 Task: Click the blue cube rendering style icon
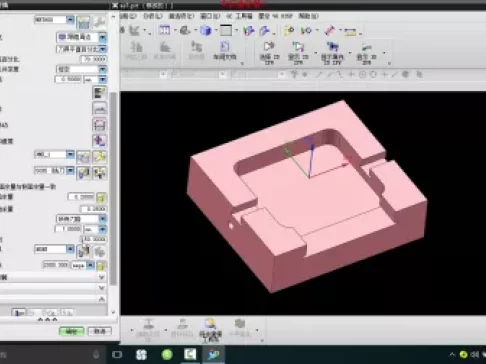pyautogui.click(x=206, y=31)
